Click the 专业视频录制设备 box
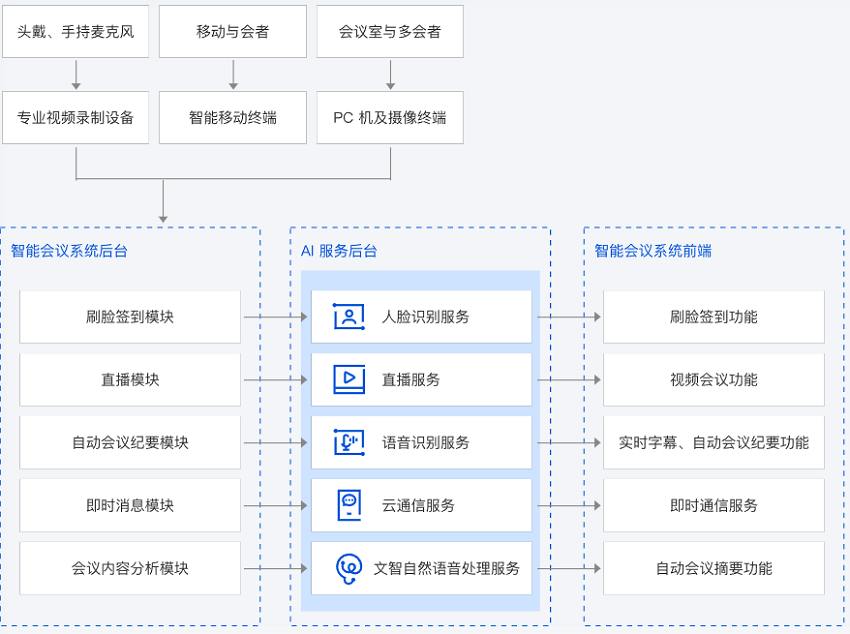 click(x=76, y=117)
